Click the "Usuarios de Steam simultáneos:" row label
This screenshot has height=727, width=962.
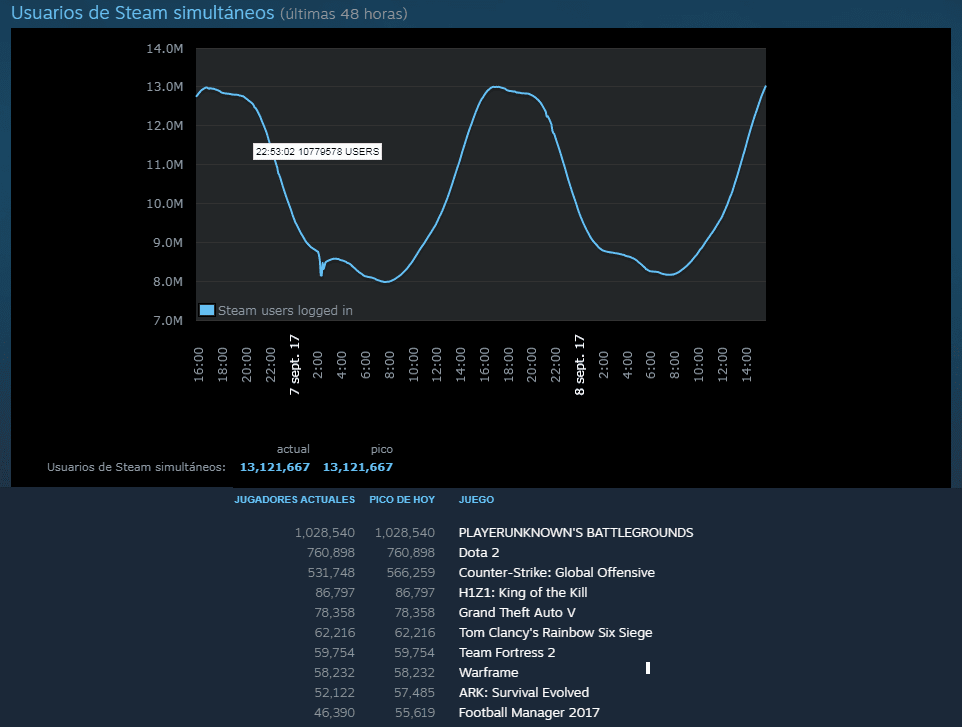click(136, 467)
